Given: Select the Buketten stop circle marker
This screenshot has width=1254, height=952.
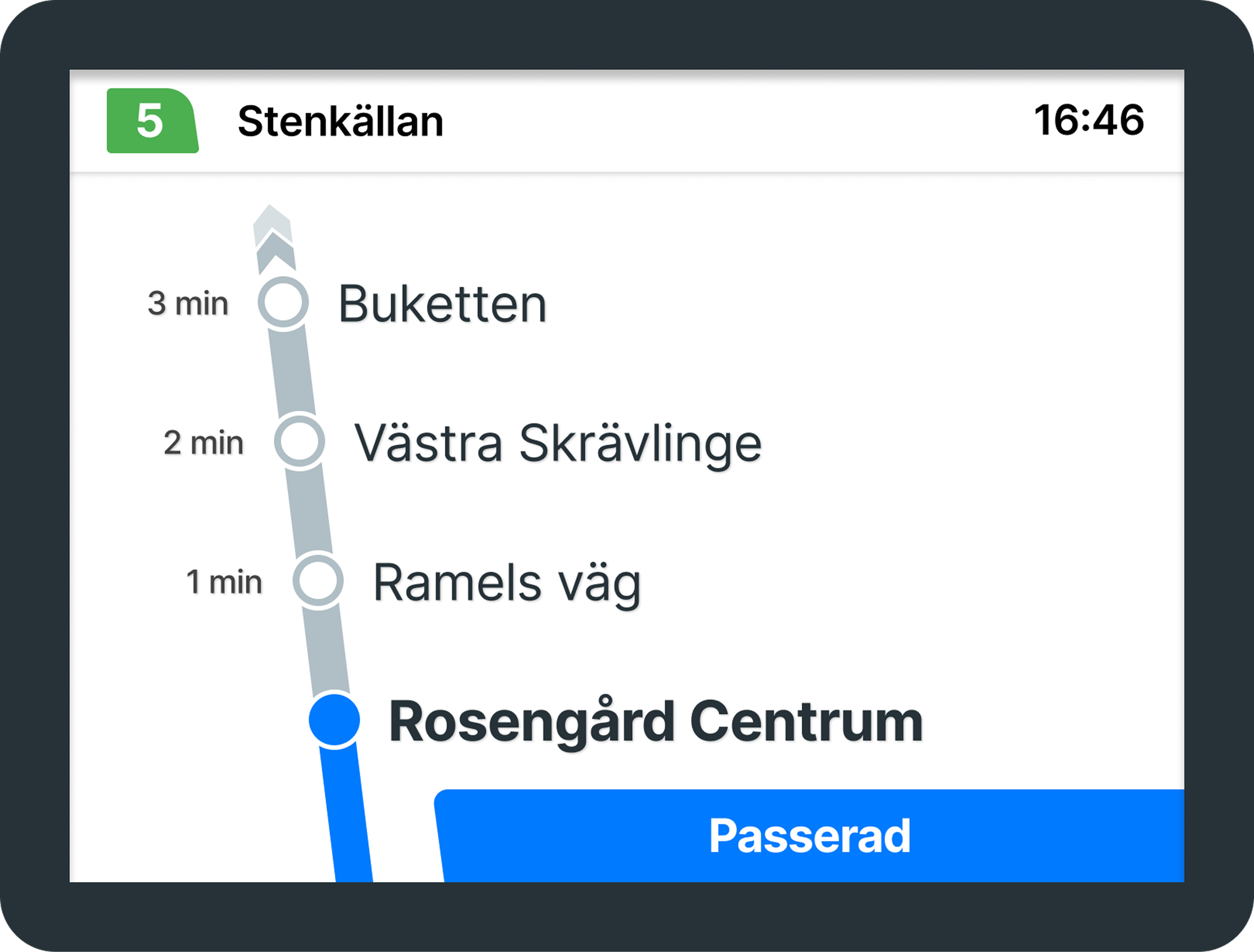Looking at the screenshot, I should 283,303.
